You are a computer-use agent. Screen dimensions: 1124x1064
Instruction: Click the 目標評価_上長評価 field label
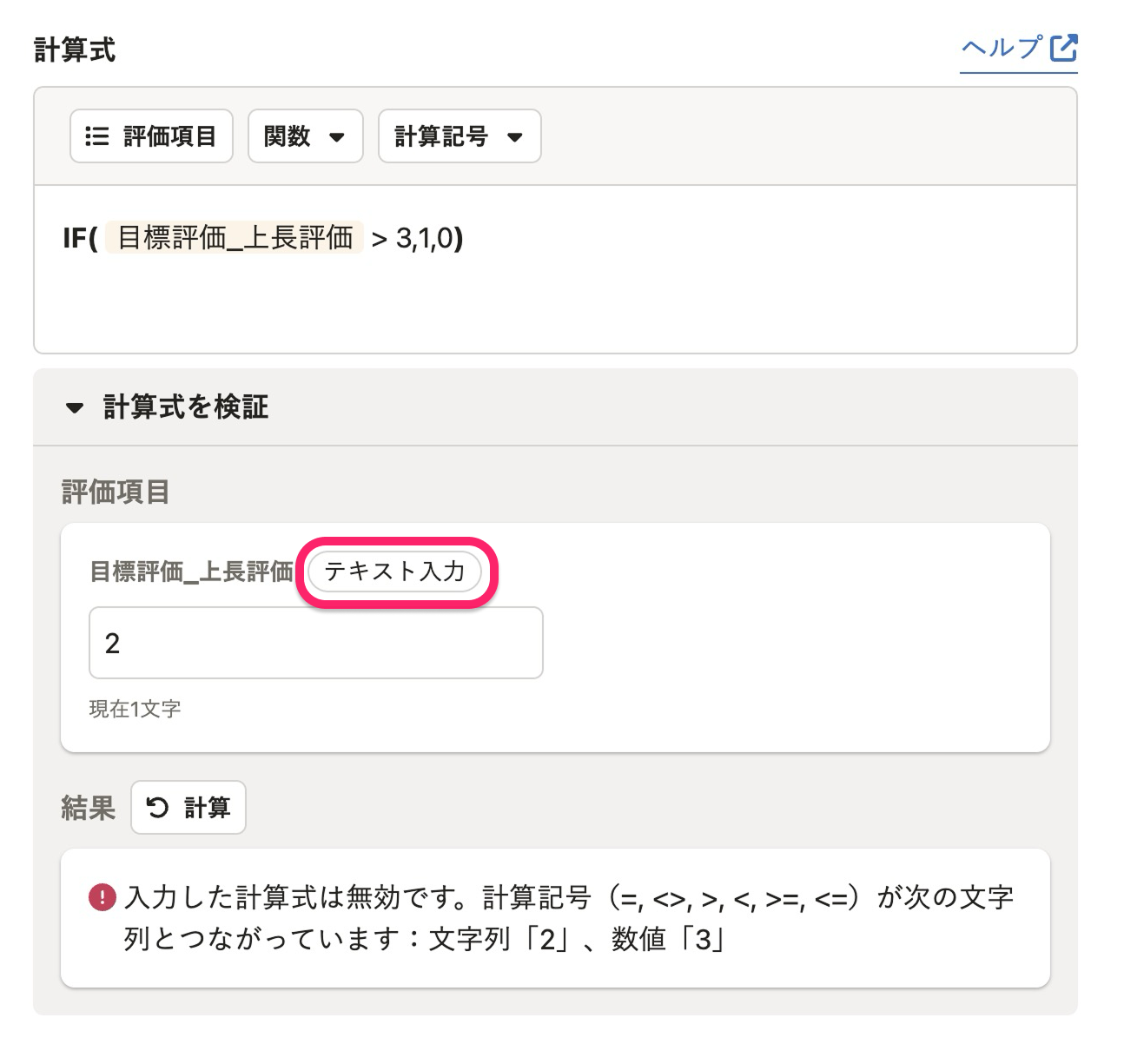pyautogui.click(x=192, y=572)
